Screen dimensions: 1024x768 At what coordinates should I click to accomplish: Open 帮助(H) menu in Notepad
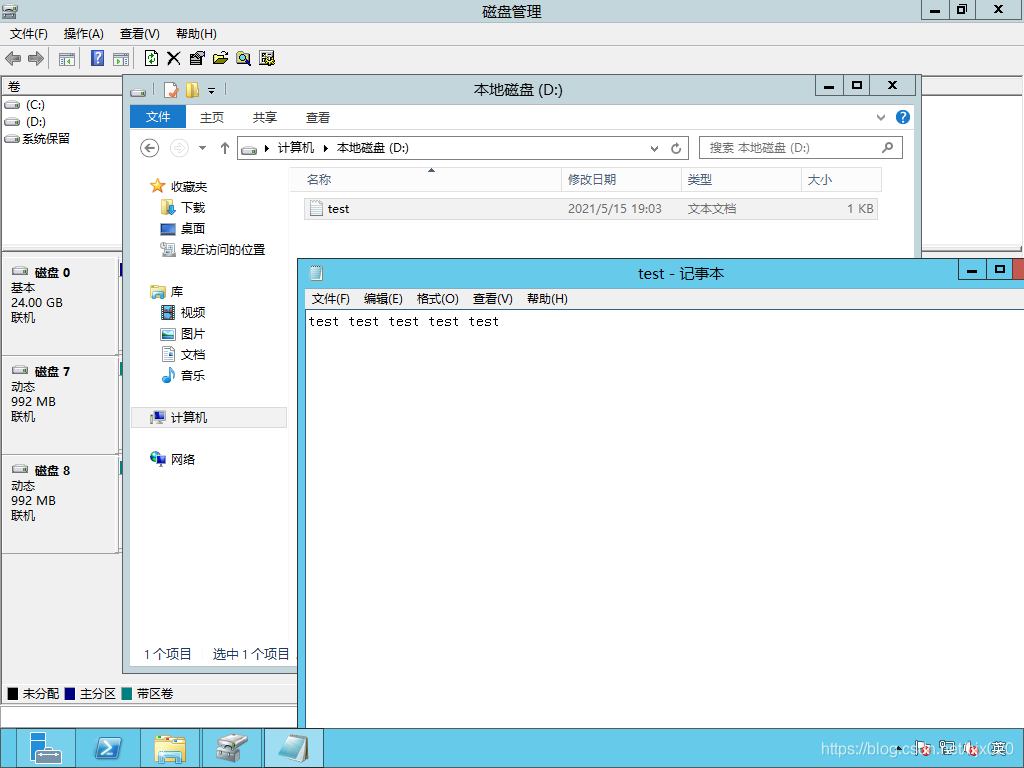coord(547,299)
